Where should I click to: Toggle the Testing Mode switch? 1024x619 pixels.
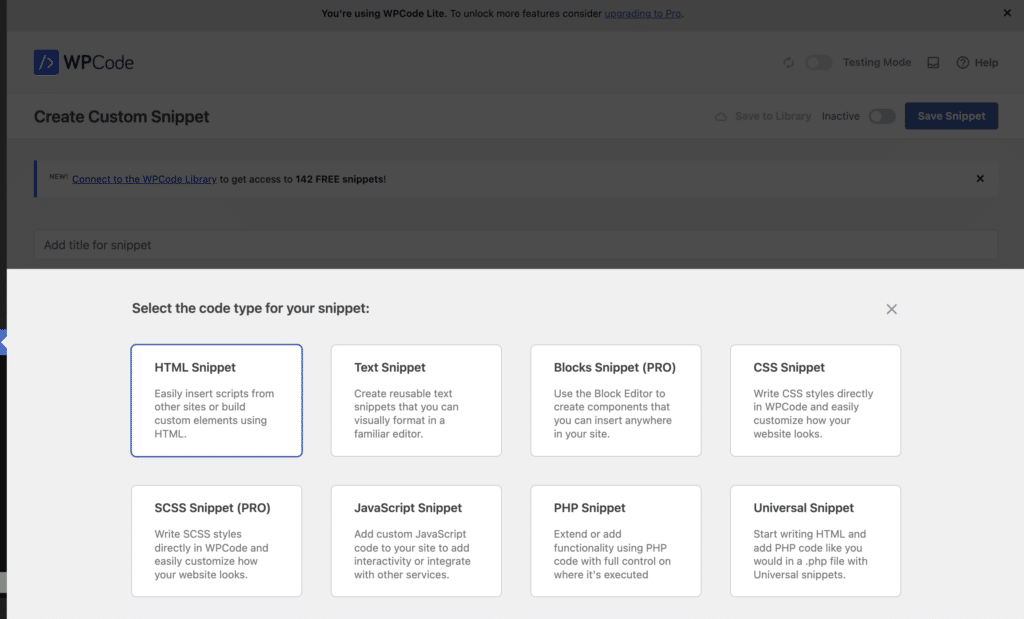coord(818,63)
